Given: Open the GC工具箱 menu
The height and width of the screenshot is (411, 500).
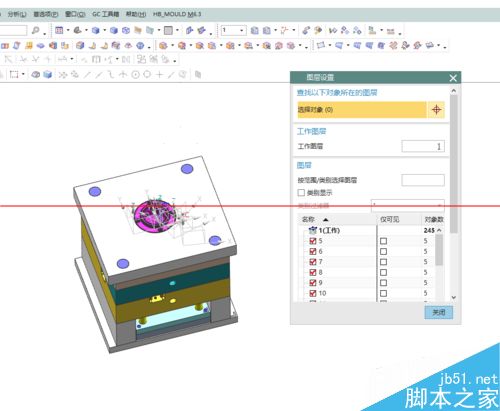Looking at the screenshot, I should click(x=105, y=14).
